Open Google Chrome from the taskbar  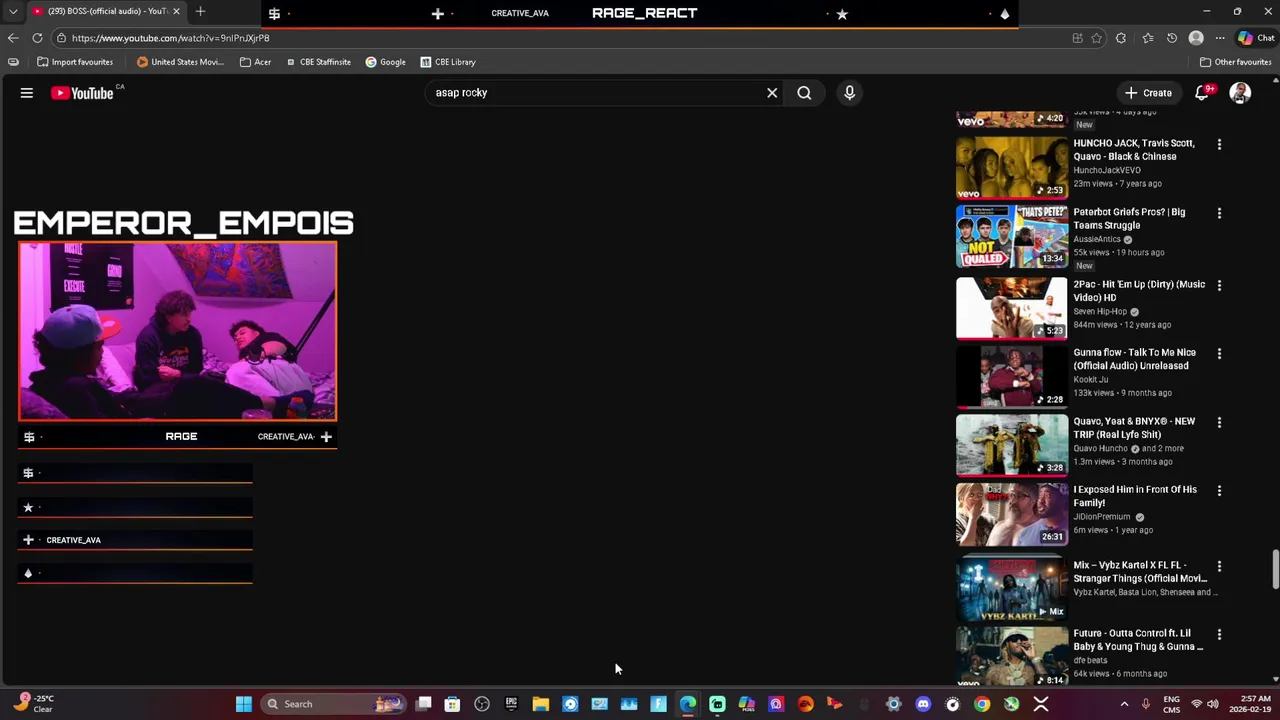click(982, 704)
